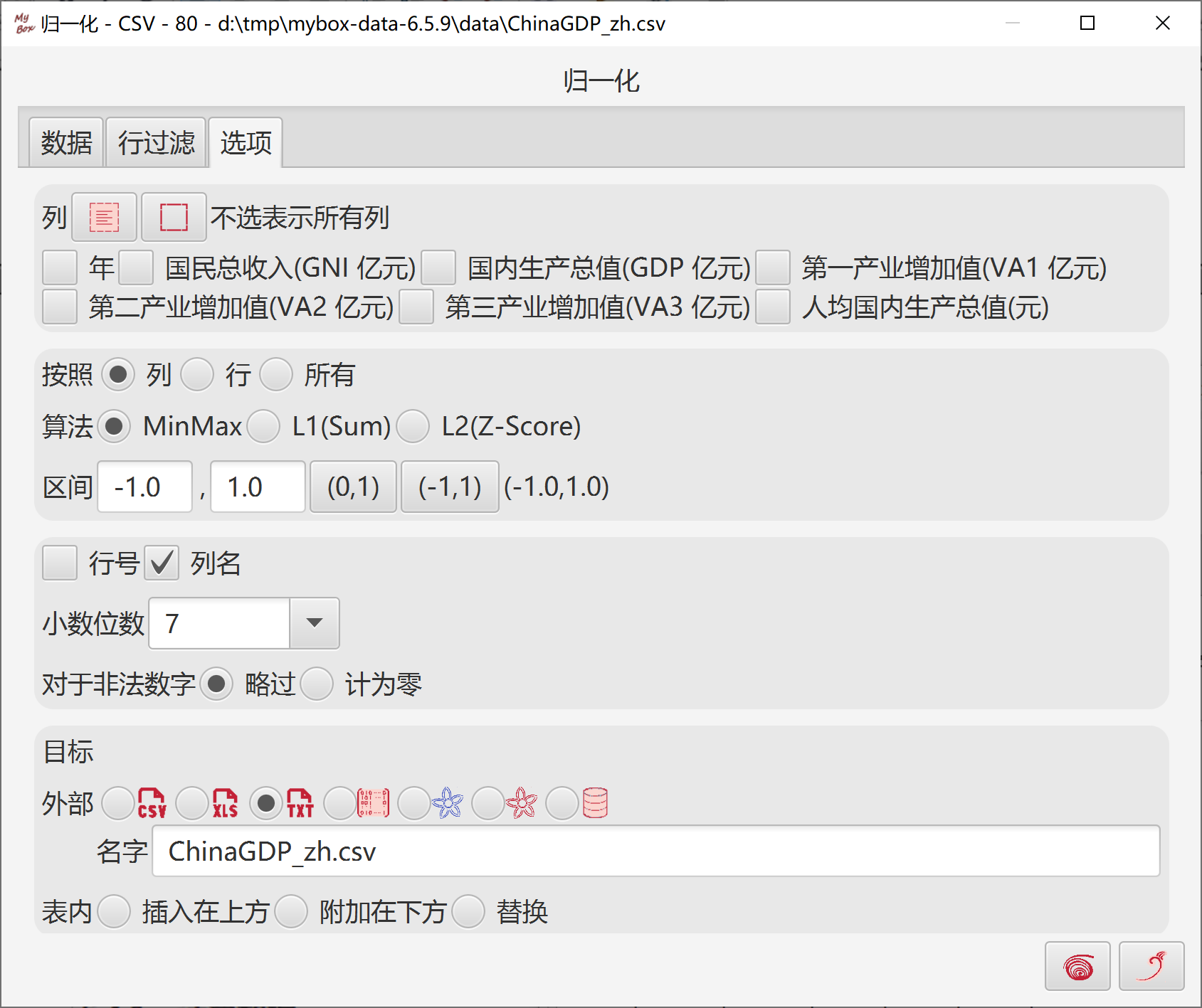Click the (-1,1) interval preset button
The height and width of the screenshot is (1008, 1202).
pyautogui.click(x=450, y=487)
